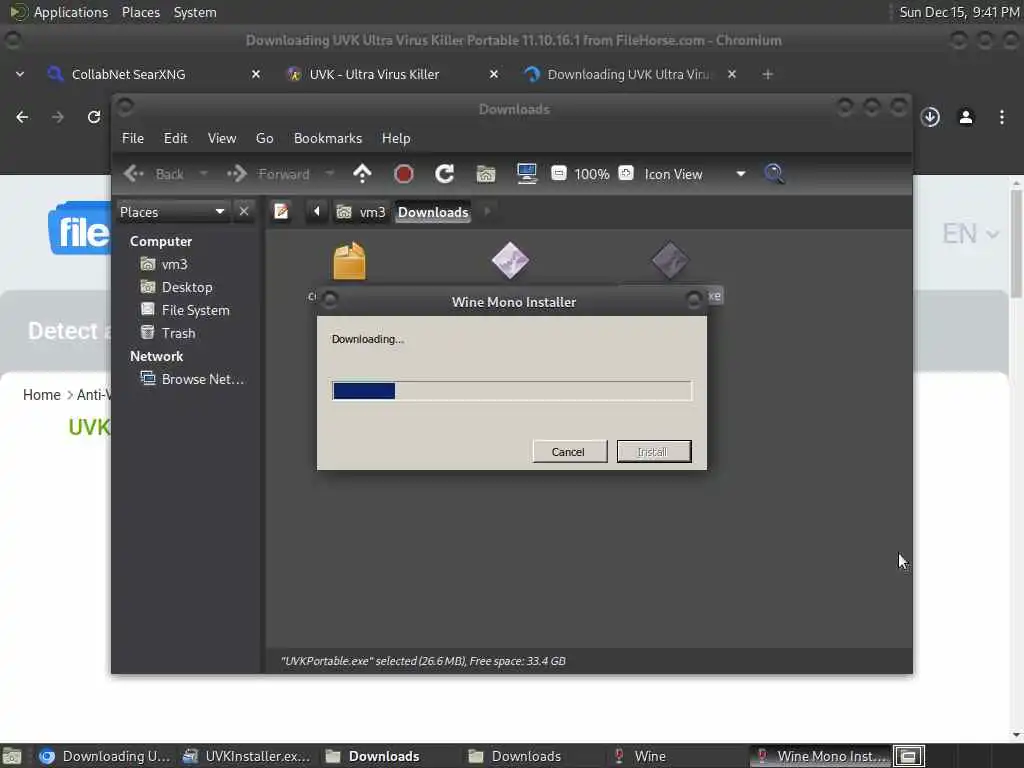Open the View menu in file manager

(222, 138)
